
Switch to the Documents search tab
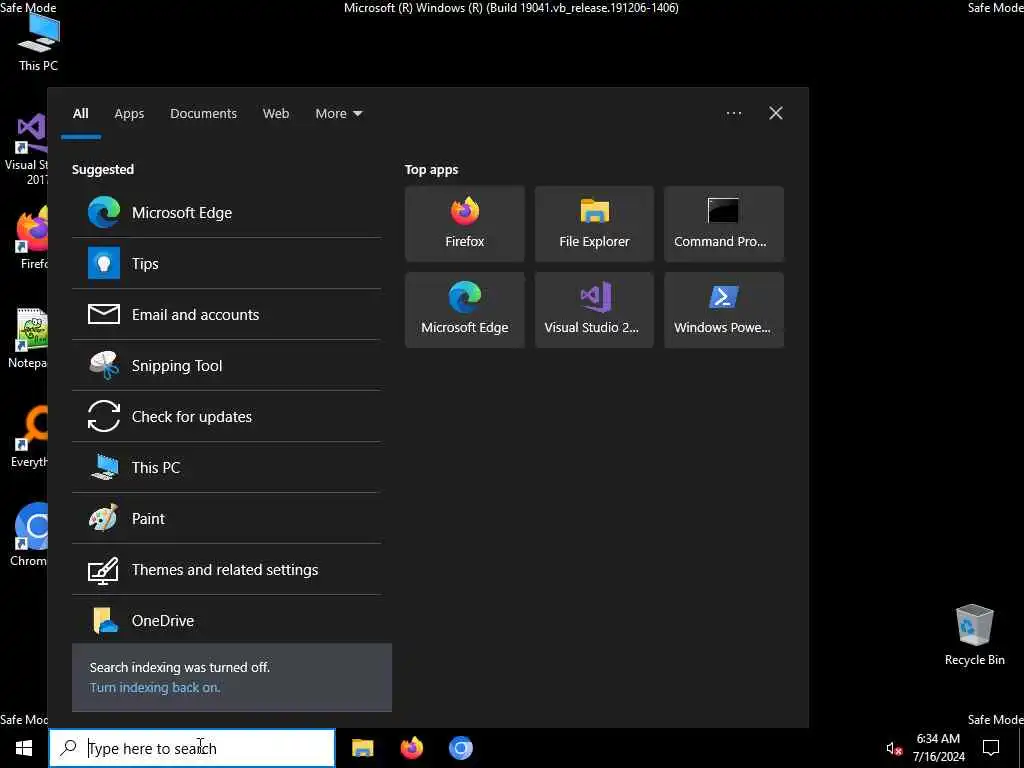click(203, 114)
